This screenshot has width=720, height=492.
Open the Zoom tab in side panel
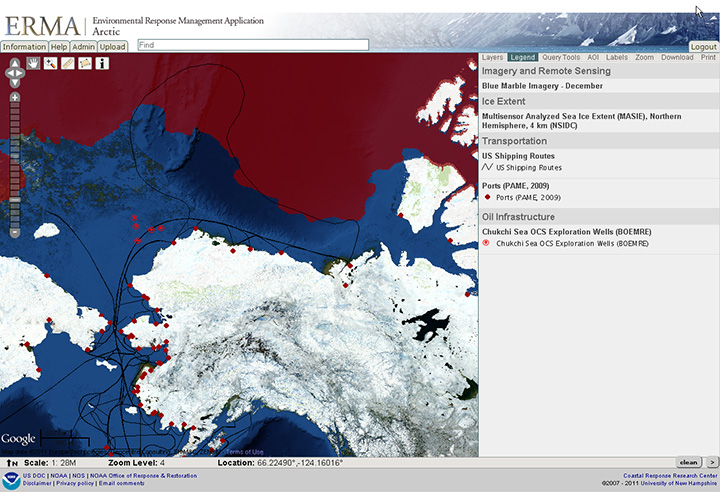point(645,57)
